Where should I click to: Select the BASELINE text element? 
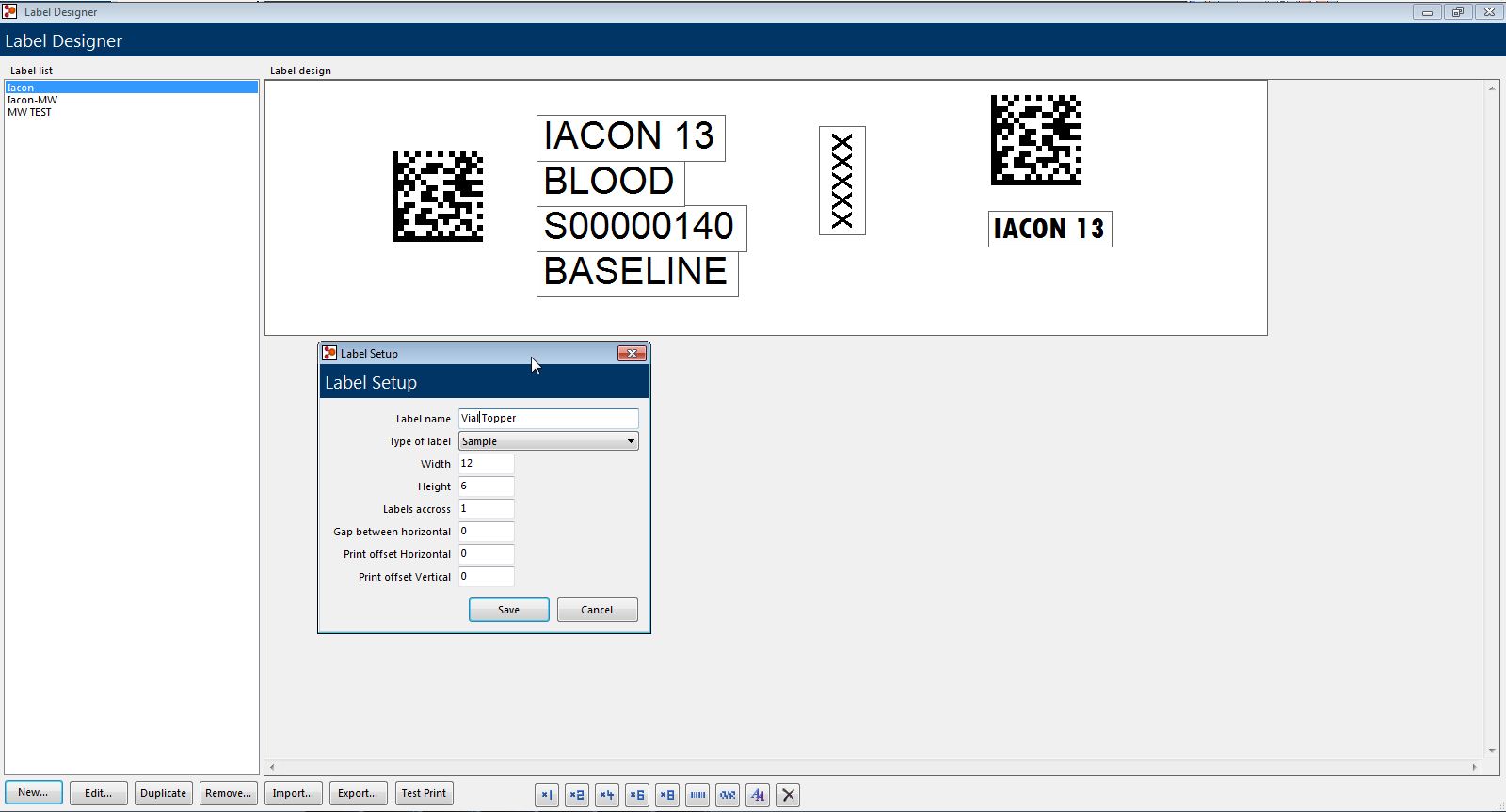tap(637, 273)
